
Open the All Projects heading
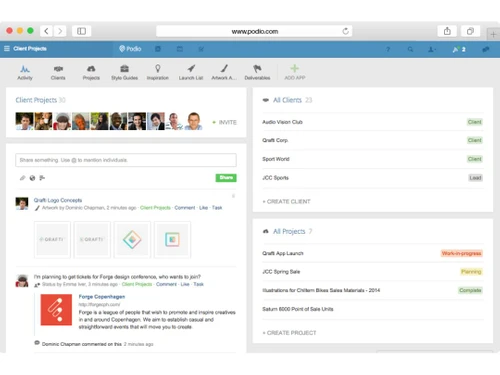pos(289,231)
